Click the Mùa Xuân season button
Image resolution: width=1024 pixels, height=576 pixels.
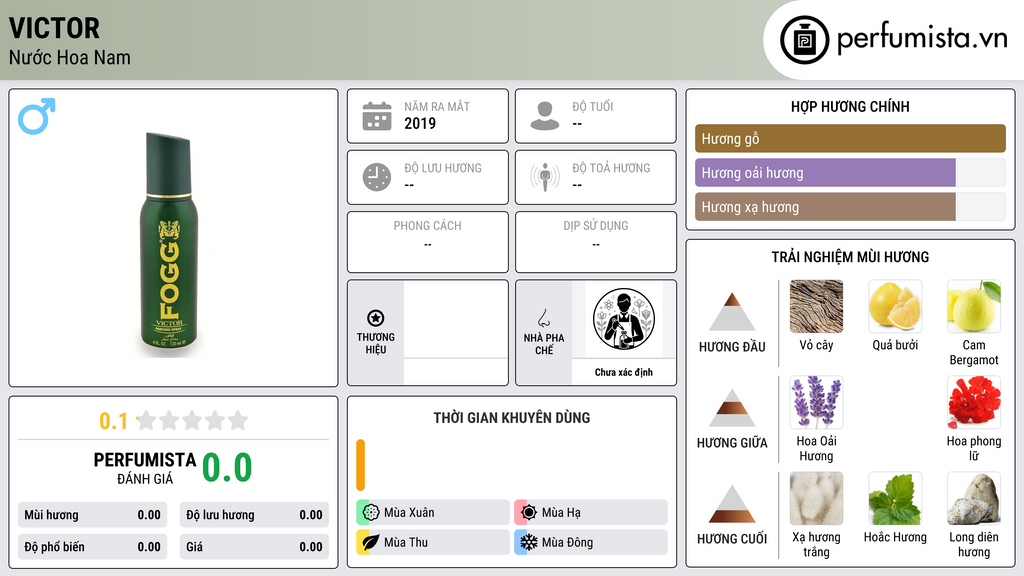433,512
